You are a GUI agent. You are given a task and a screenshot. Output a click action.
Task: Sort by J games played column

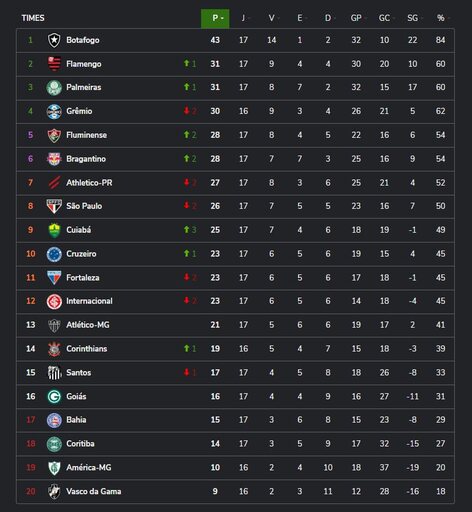pos(244,18)
